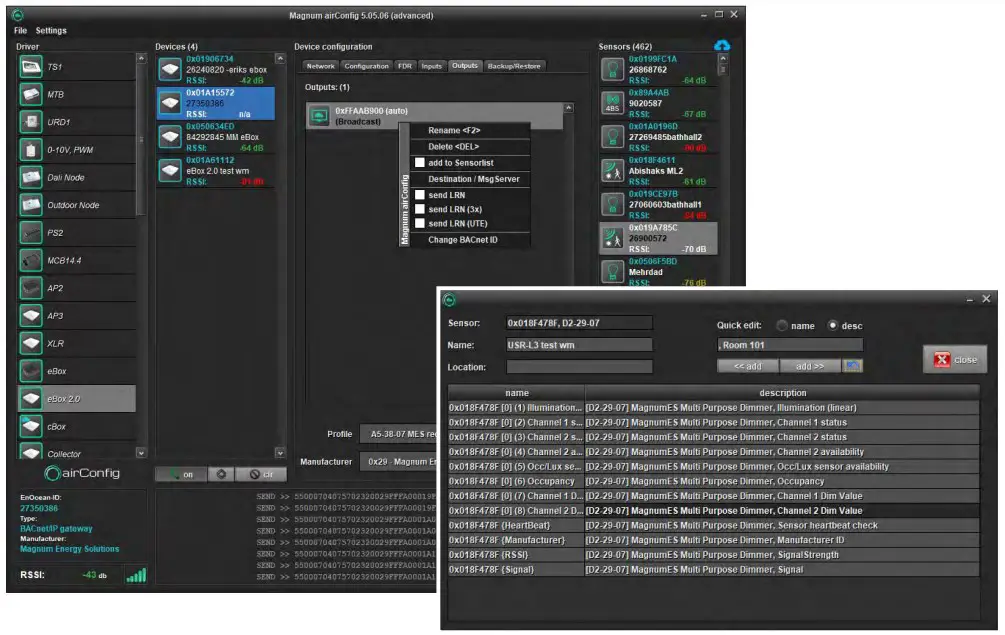Screen dimensions: 1005x635
Task: Click the 0-10V, PWM driver icon
Action: click(x=32, y=150)
